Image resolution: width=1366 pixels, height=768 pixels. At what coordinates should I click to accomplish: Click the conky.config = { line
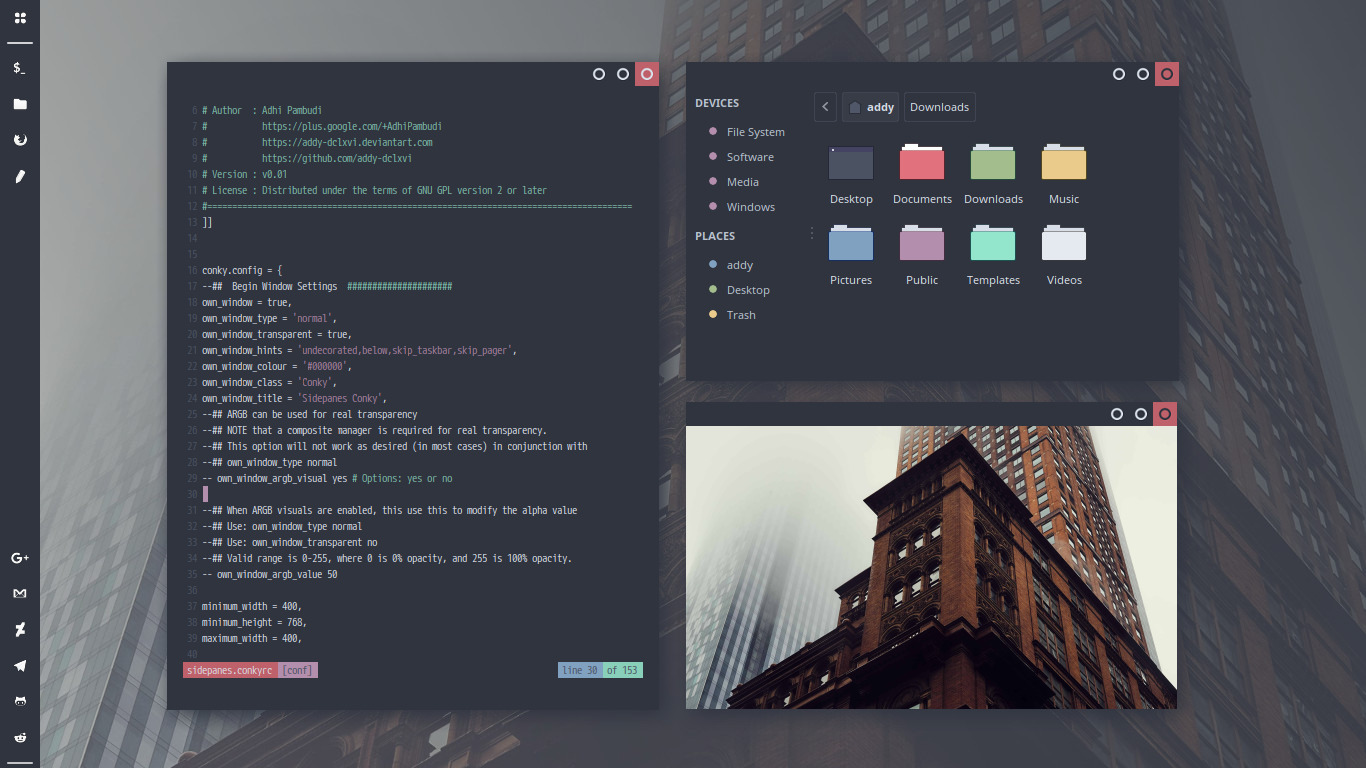tap(242, 270)
